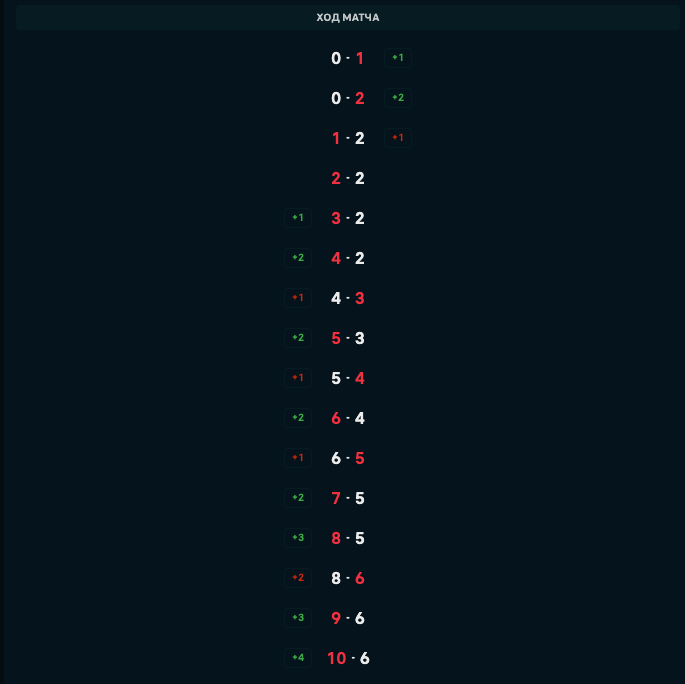
Task: Select the +1 badge next to score 3 - 2
Action: (298, 218)
